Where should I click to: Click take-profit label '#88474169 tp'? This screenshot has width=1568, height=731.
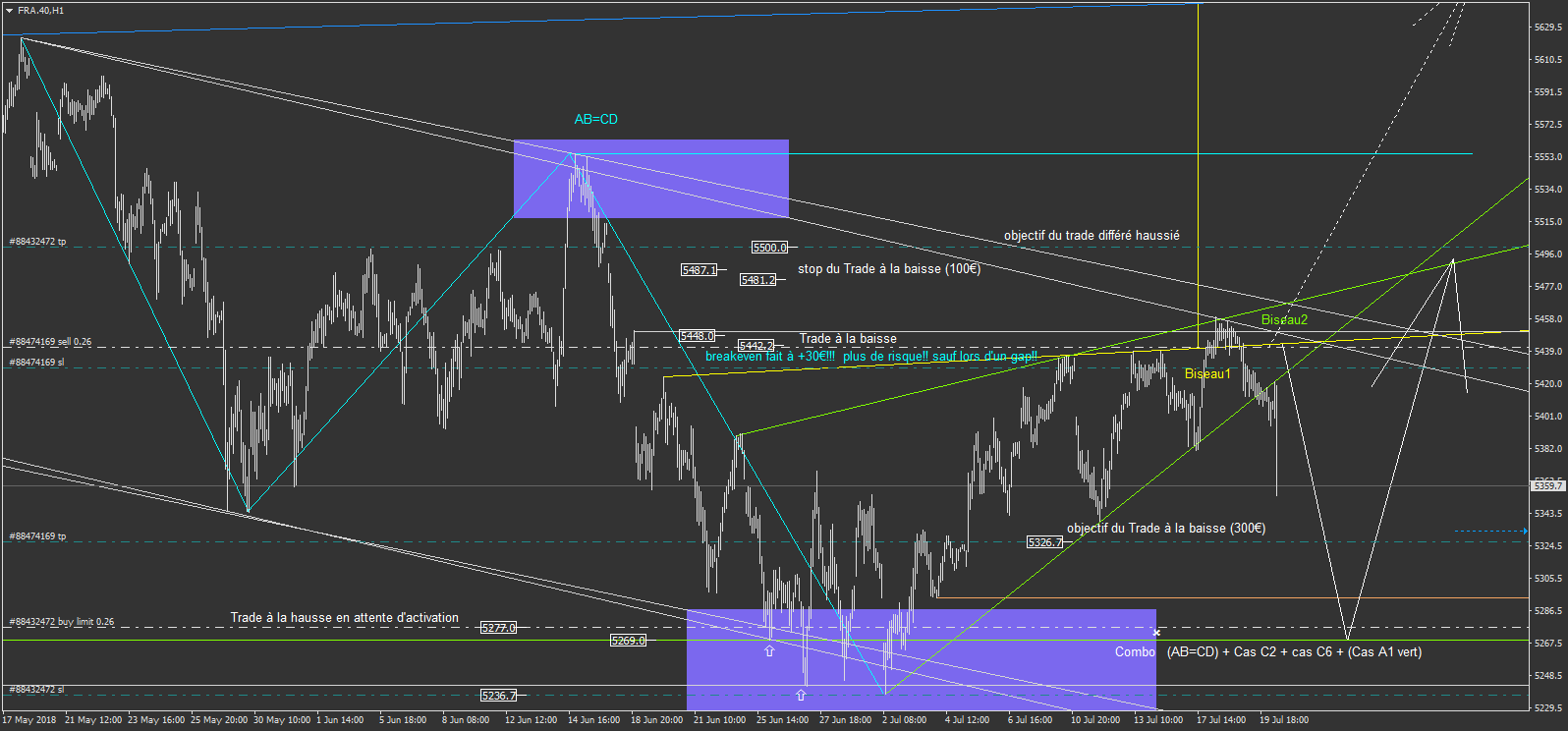(x=37, y=536)
